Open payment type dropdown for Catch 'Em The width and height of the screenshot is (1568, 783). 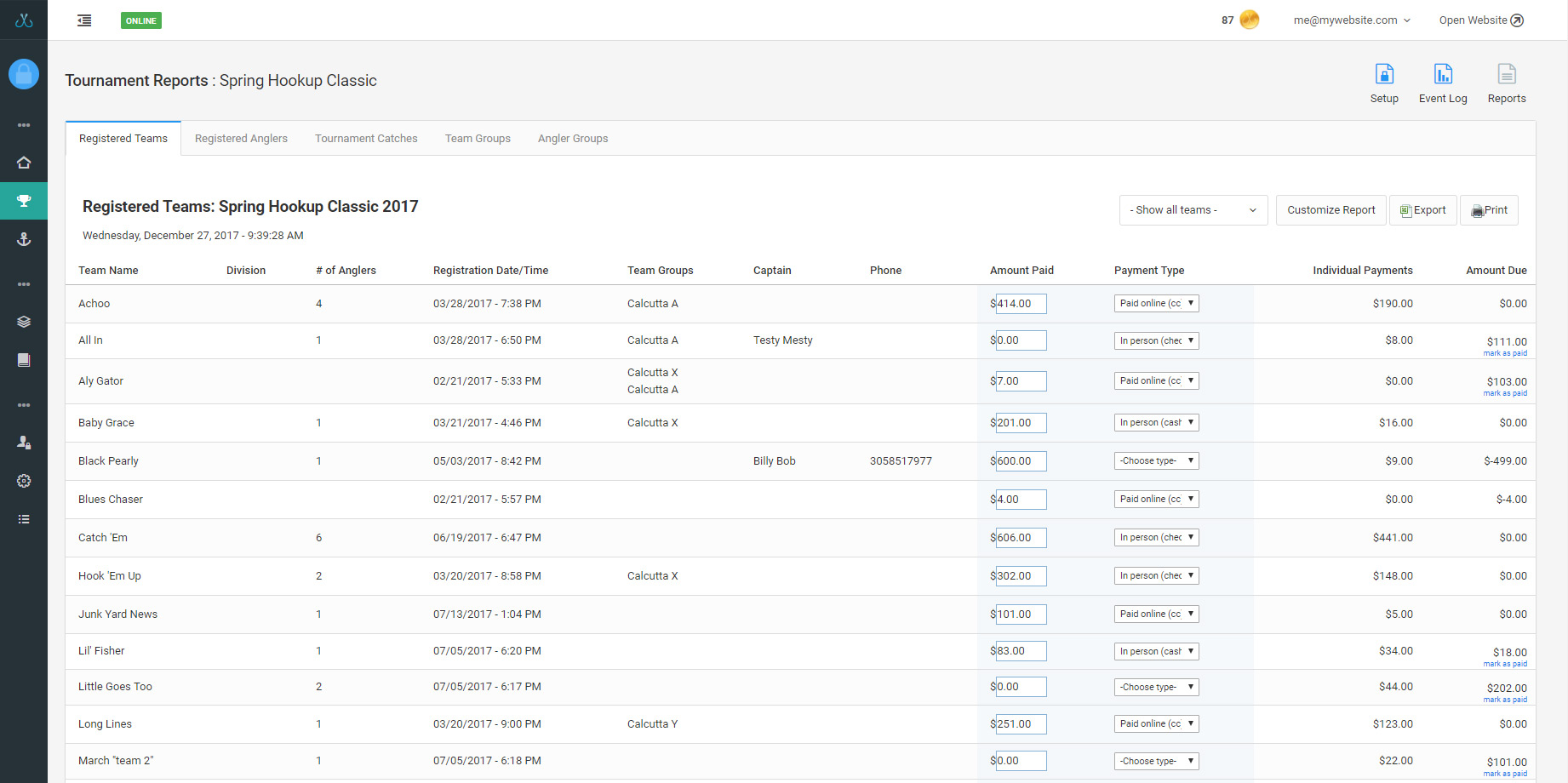pyautogui.click(x=1156, y=538)
